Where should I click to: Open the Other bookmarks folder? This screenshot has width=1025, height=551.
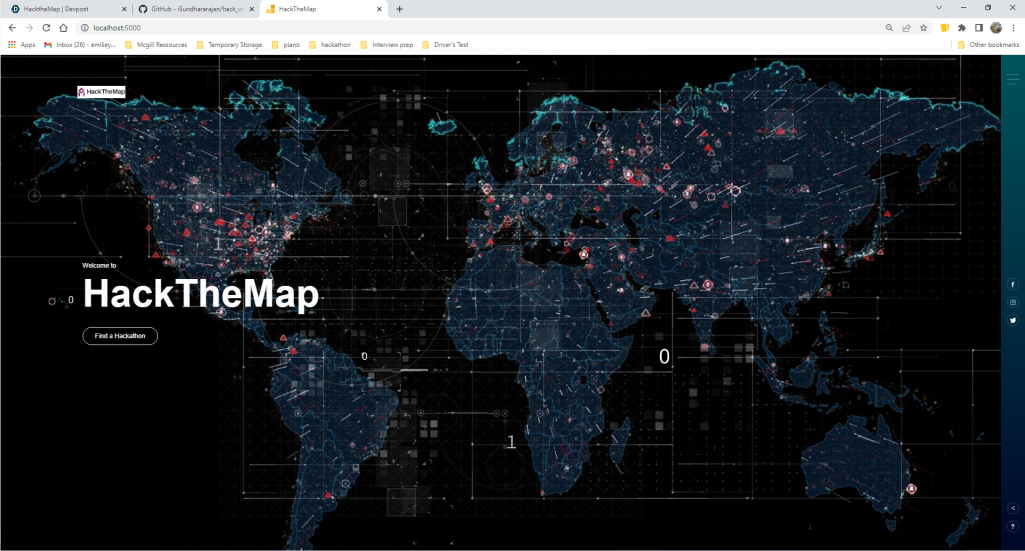pos(988,44)
